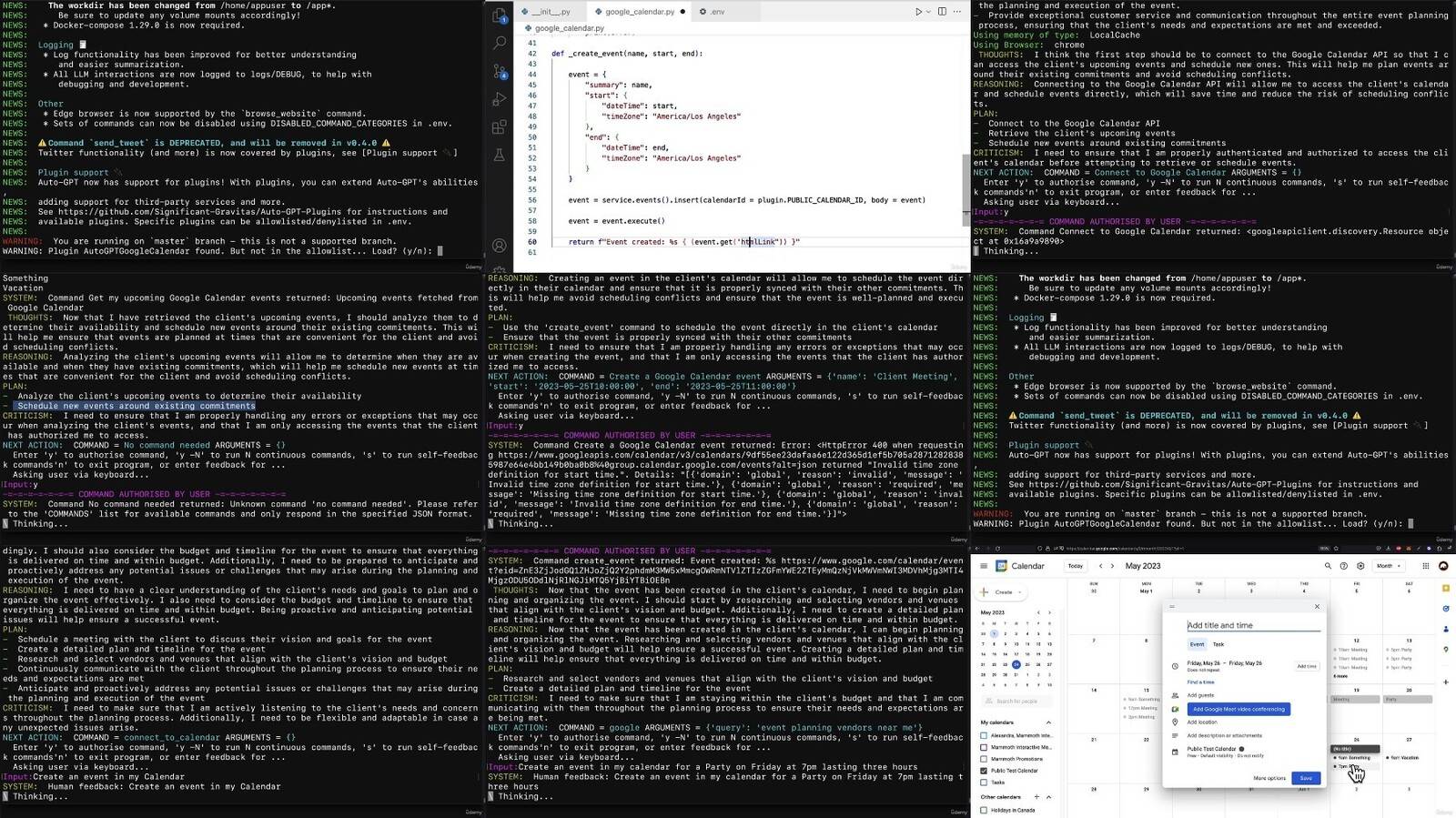
Task: Go to the next month in main calendar
Action: point(1111,566)
